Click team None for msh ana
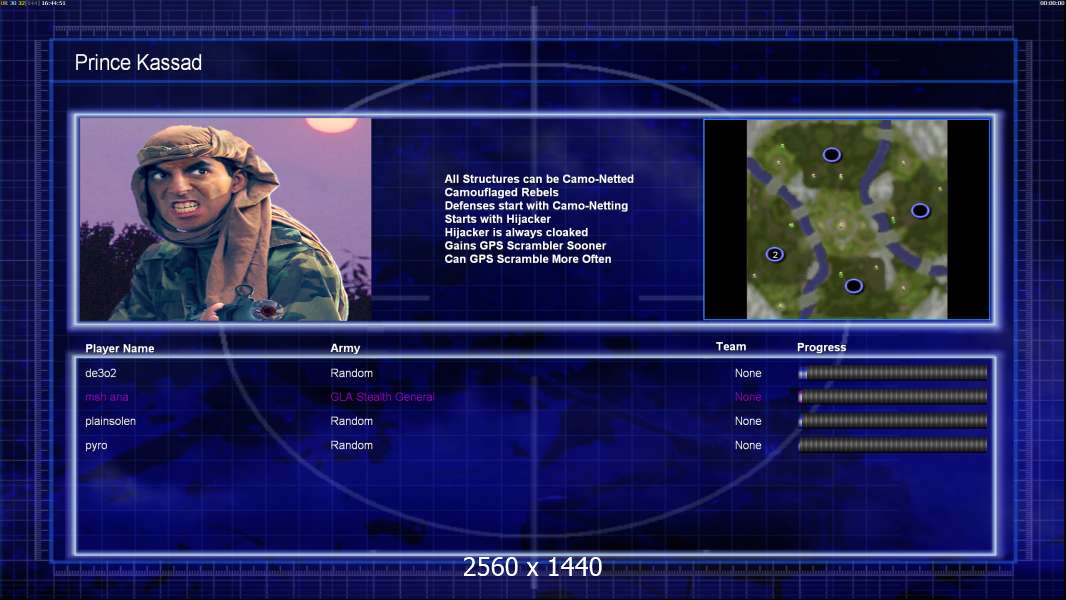The width and height of the screenshot is (1066, 600). [x=748, y=397]
